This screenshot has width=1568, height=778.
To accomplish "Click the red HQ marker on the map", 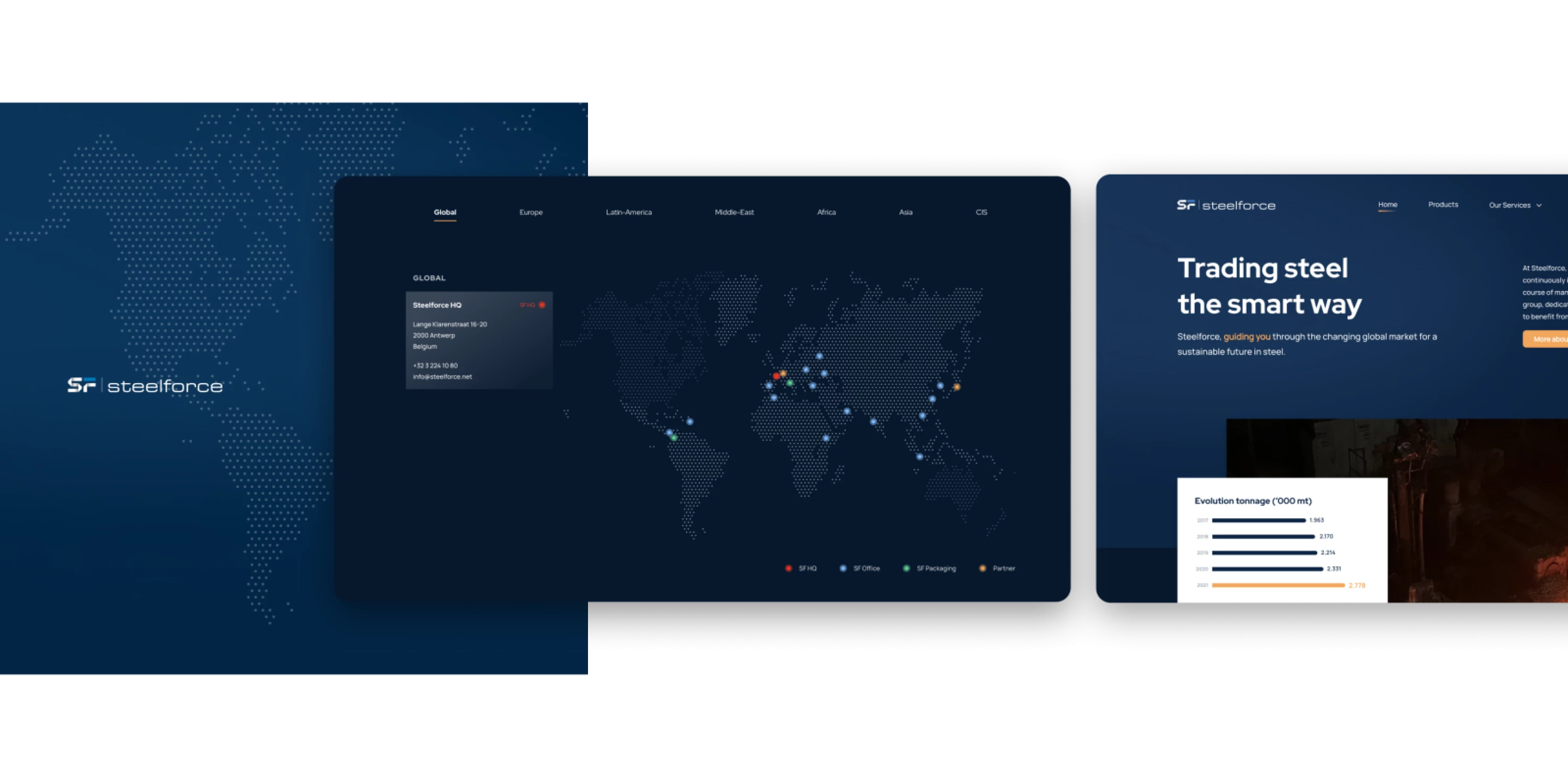I will [x=776, y=376].
